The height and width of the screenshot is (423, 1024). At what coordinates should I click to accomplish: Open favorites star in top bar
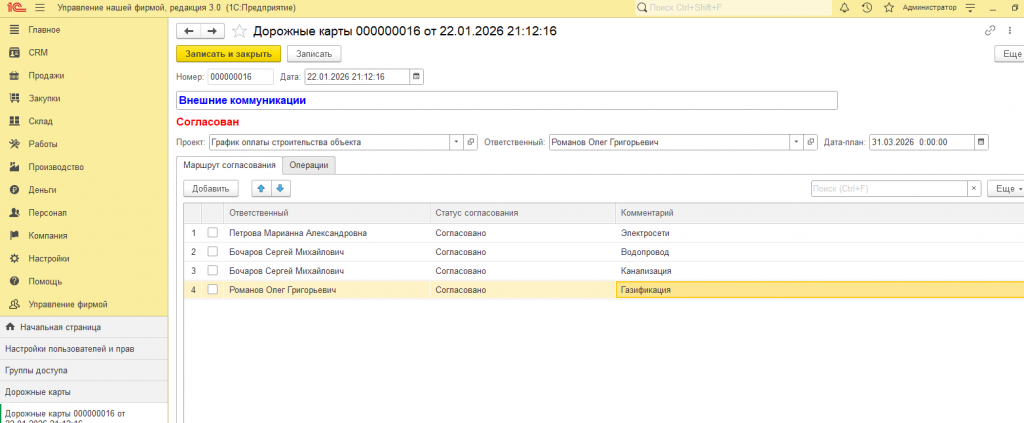pos(889,8)
